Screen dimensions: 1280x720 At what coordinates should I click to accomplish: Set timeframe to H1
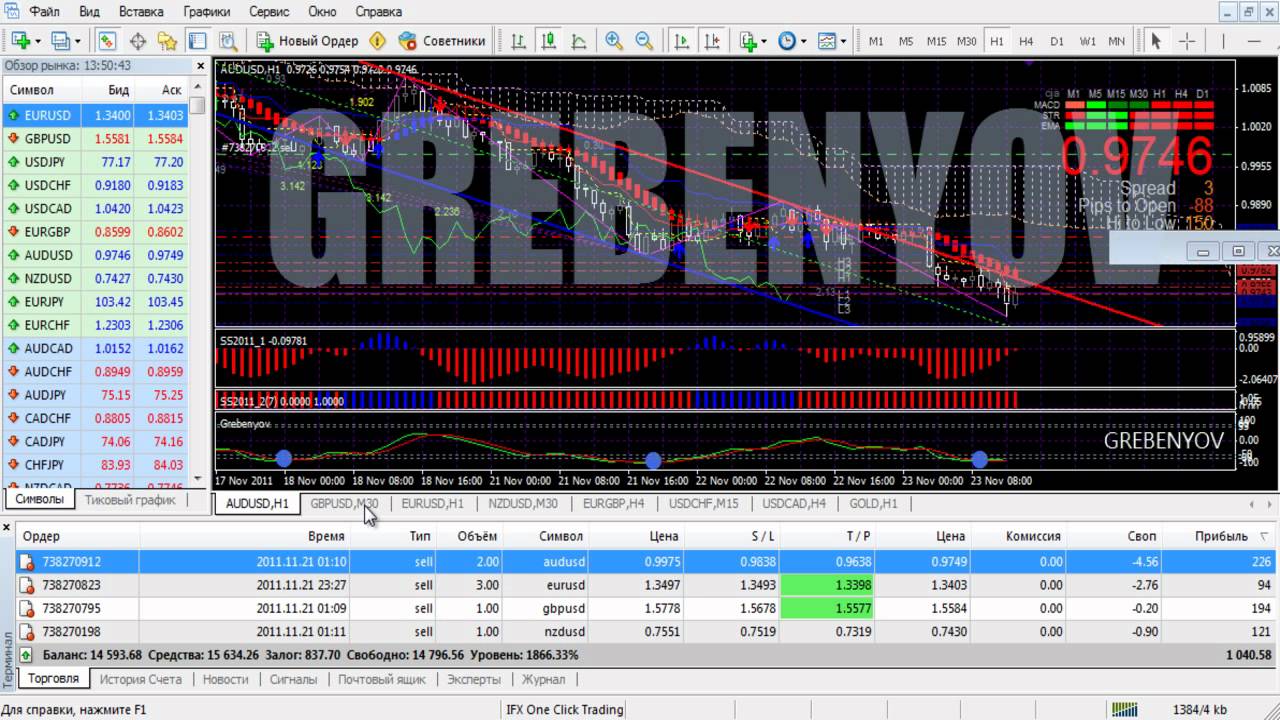996,41
